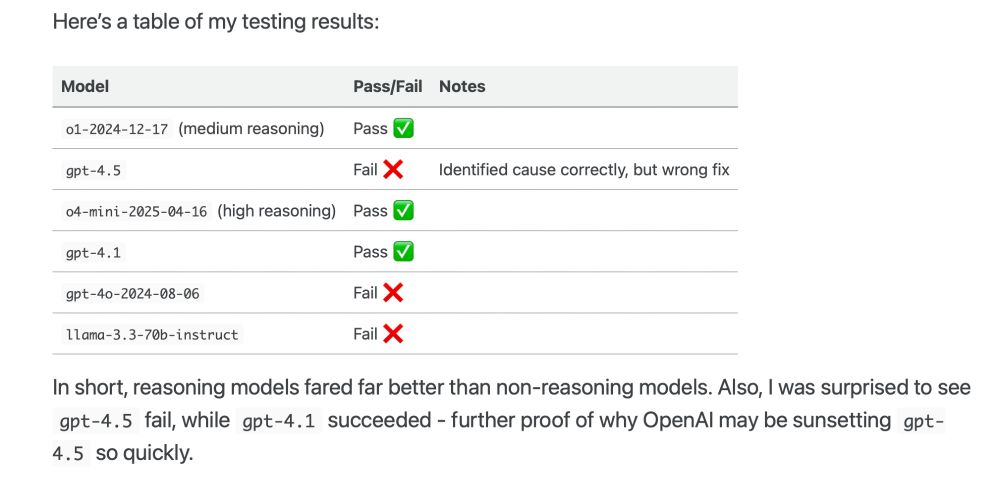Click the green checkmark in the o4-mini row
Viewport: 1000px width, 503px height.
[x=403, y=210]
